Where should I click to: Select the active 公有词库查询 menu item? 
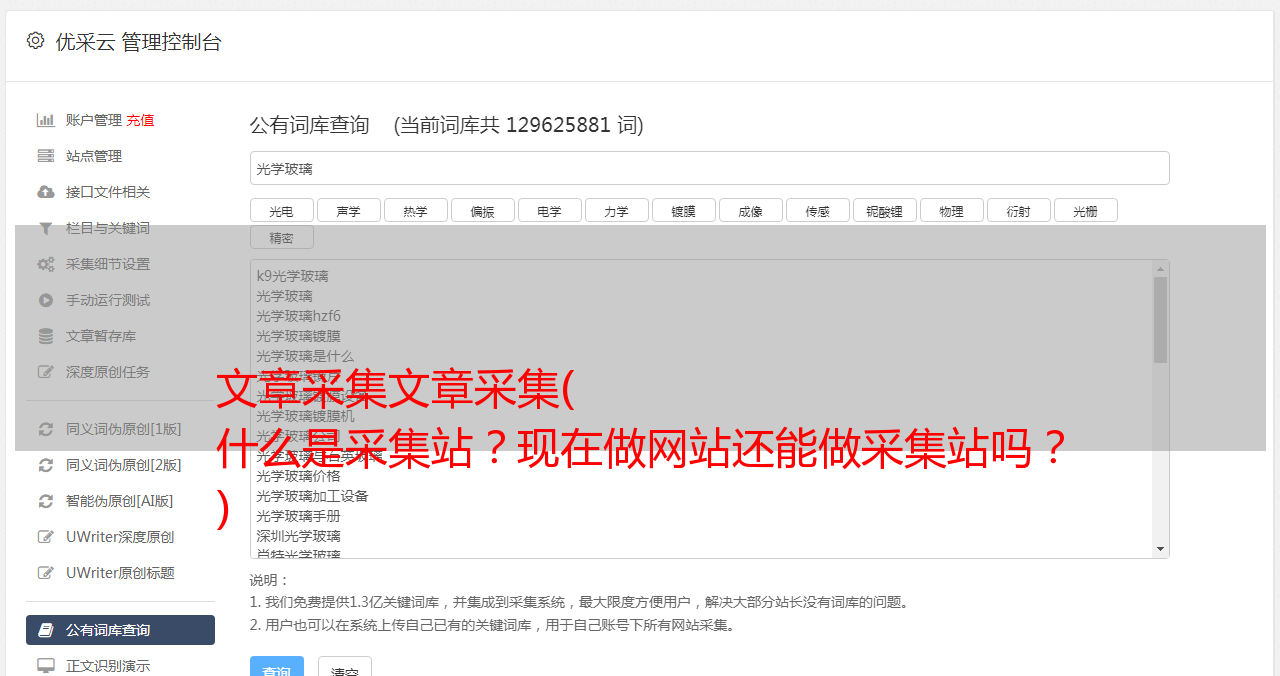point(120,630)
